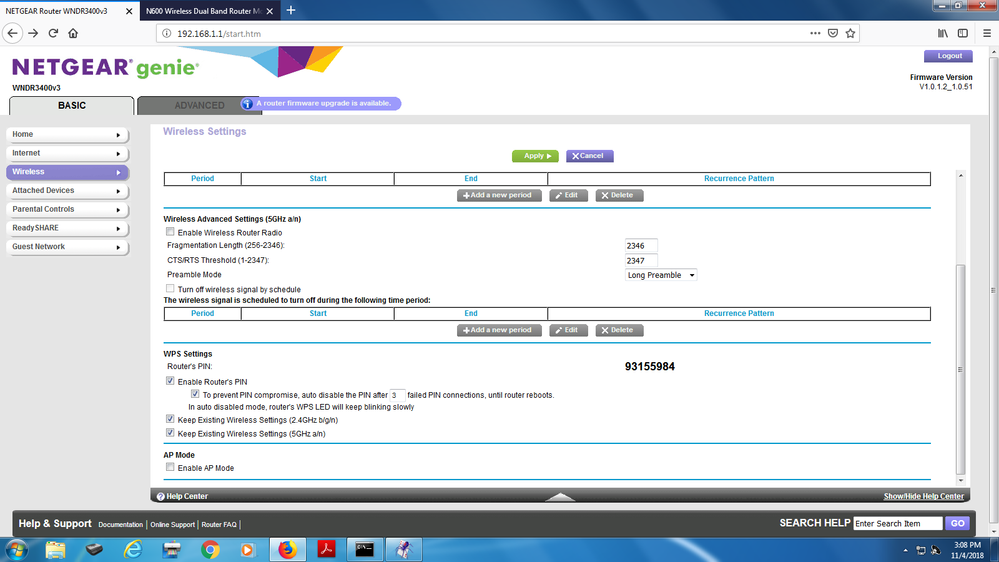Expand ReadySHARE sidebar arrow
The width and height of the screenshot is (999, 562).
[x=118, y=228]
